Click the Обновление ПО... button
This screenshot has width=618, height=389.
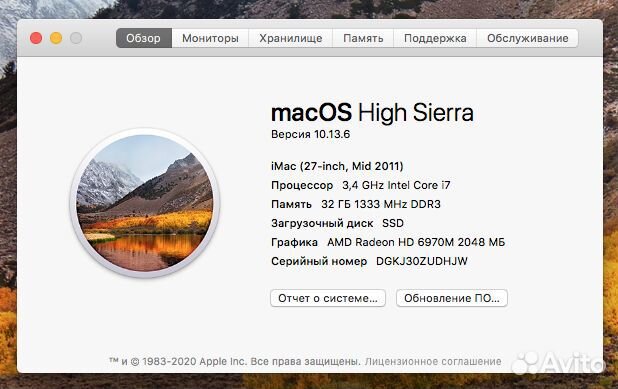point(452,298)
